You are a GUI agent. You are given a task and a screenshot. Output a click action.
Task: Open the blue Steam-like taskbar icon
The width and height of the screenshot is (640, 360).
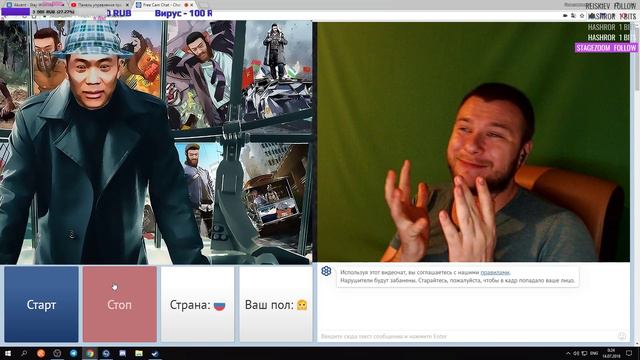click(x=106, y=353)
